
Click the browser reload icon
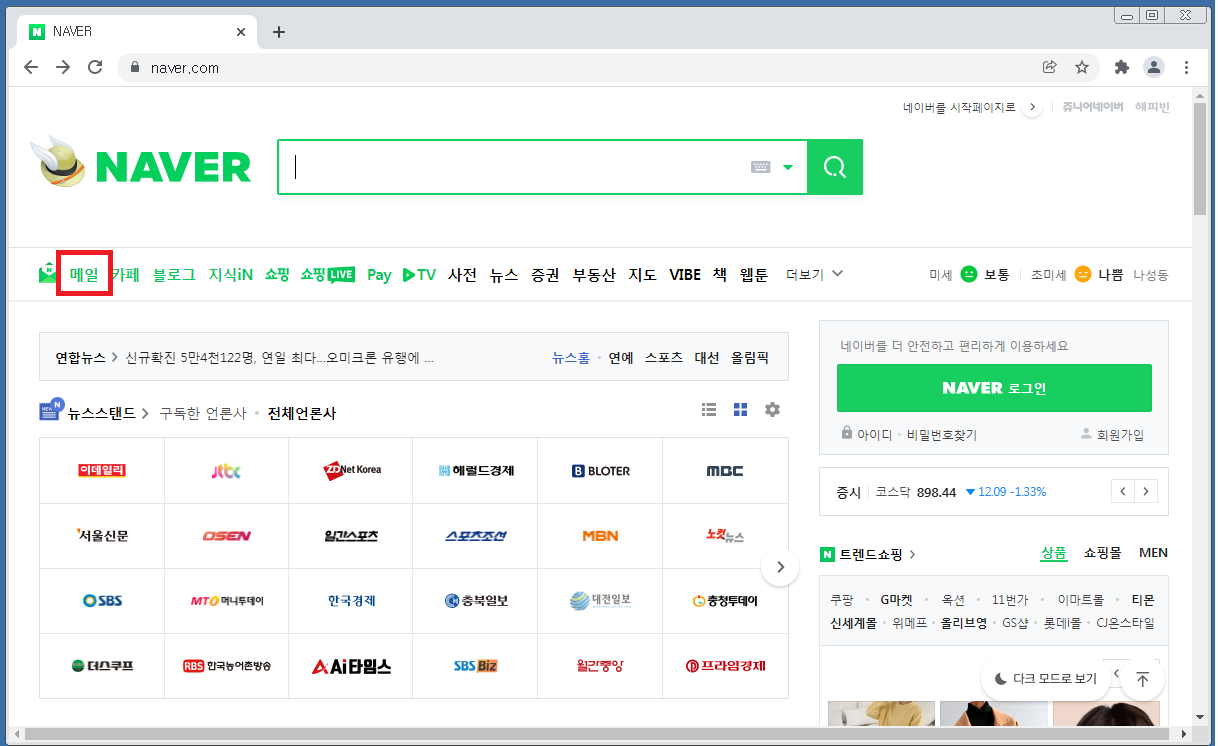point(95,67)
